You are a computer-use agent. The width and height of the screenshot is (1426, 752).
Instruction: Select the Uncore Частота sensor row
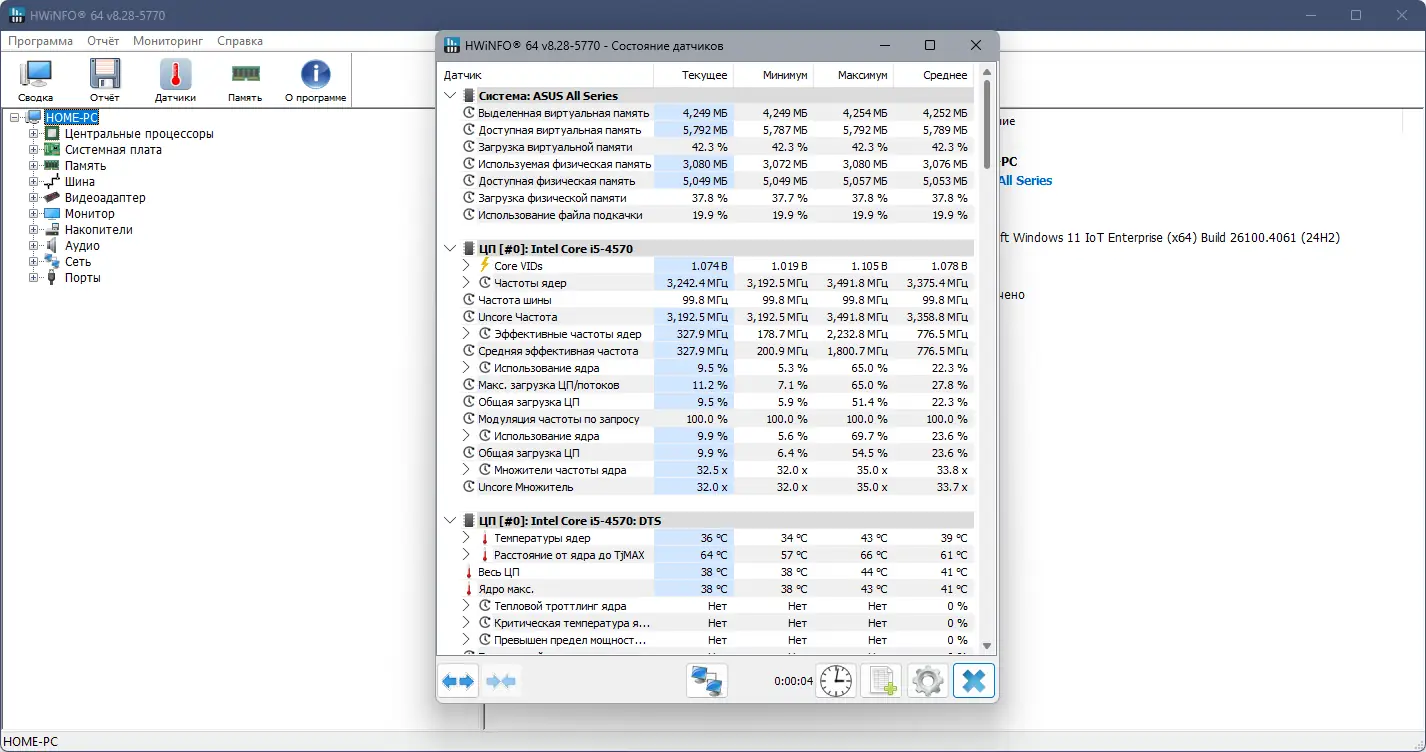pos(706,317)
